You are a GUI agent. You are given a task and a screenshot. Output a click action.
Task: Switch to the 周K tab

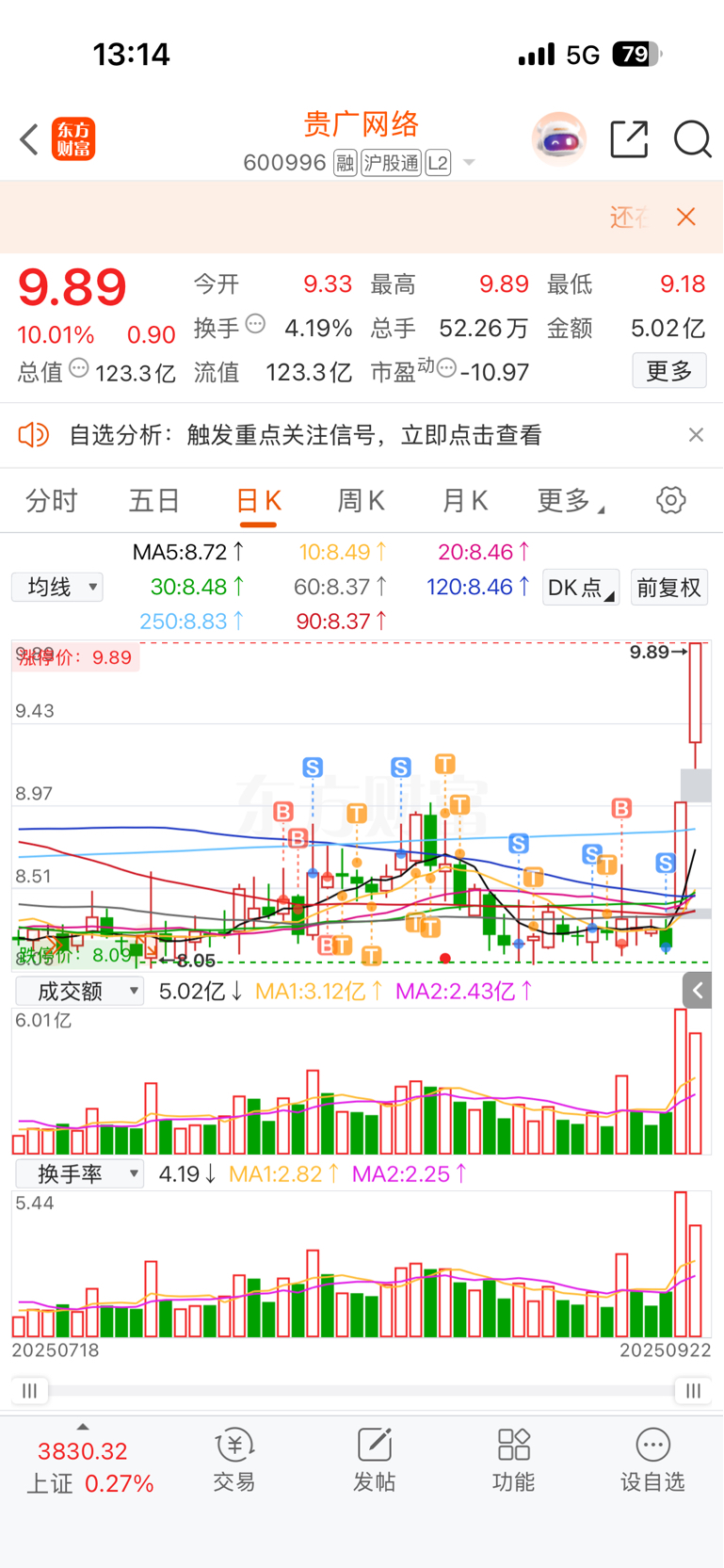(x=361, y=500)
